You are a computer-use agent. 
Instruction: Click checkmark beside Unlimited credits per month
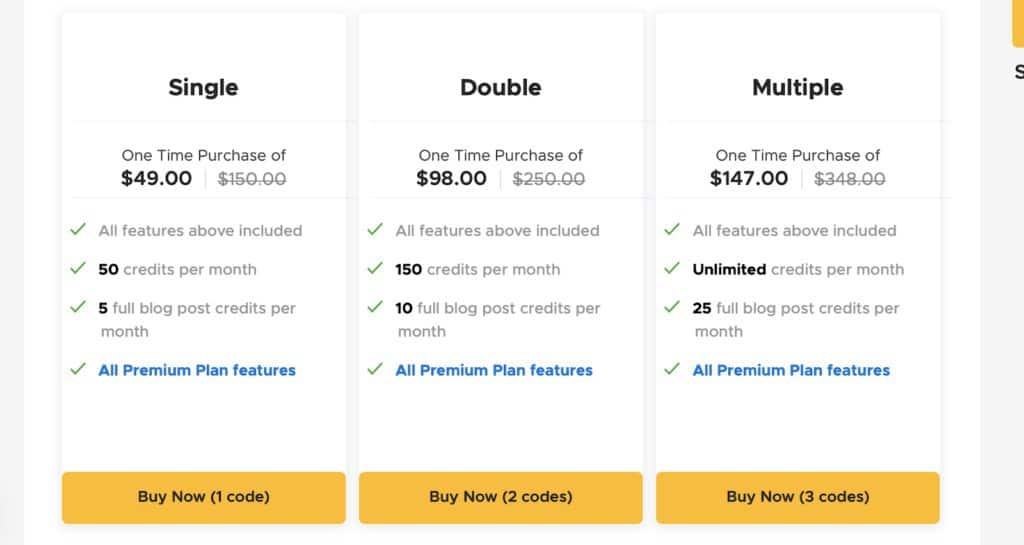pyautogui.click(x=672, y=268)
